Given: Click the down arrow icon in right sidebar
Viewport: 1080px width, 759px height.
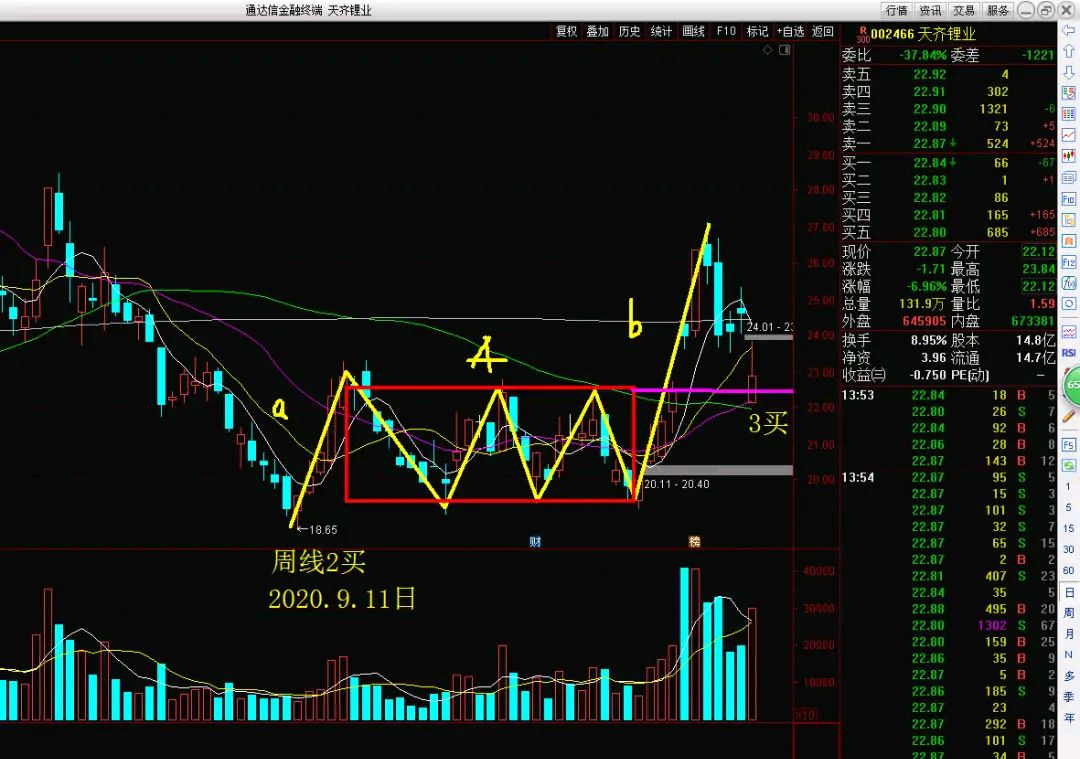Looking at the screenshot, I should click(x=1069, y=72).
